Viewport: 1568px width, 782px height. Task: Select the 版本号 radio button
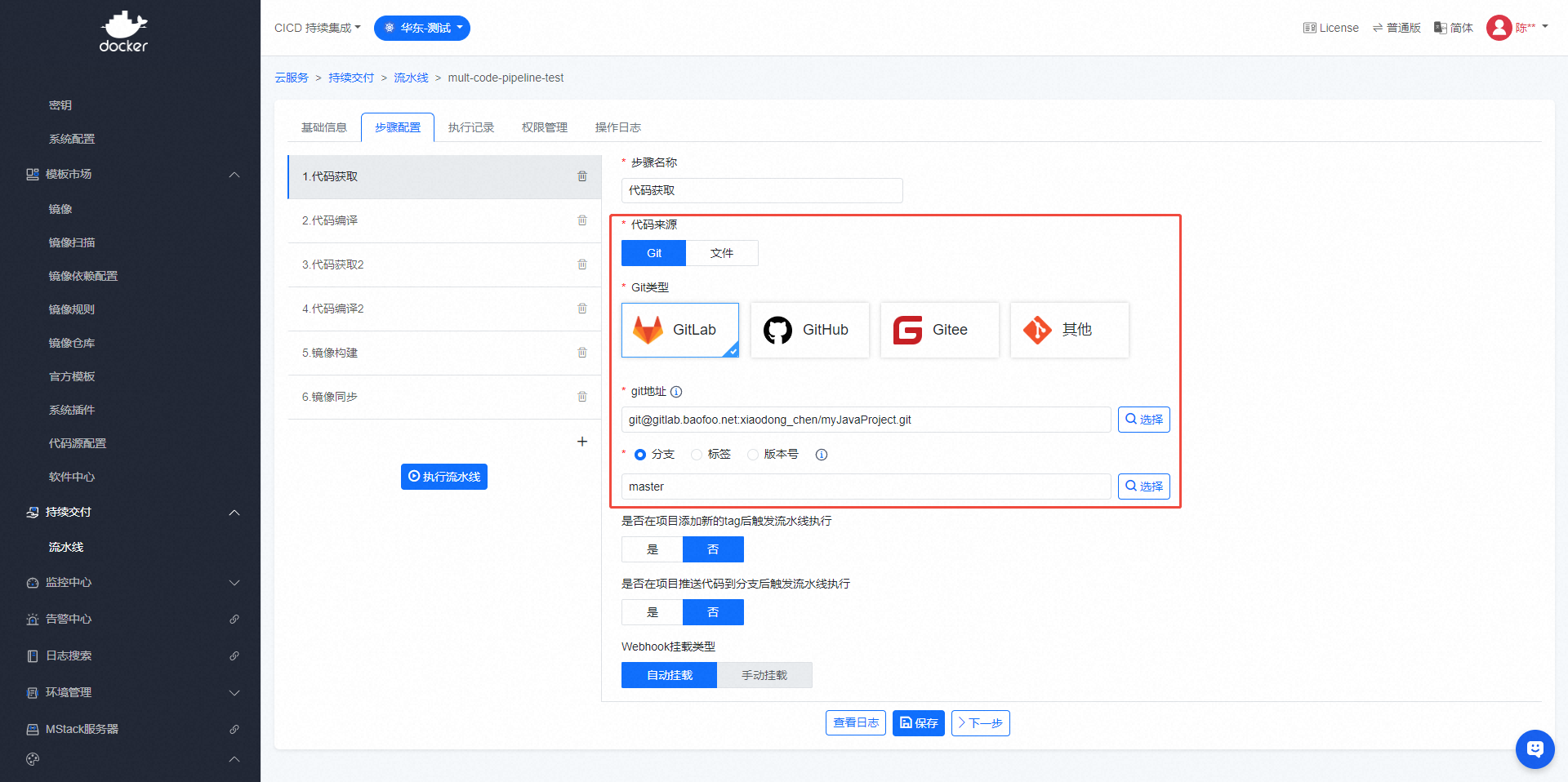pyautogui.click(x=753, y=455)
